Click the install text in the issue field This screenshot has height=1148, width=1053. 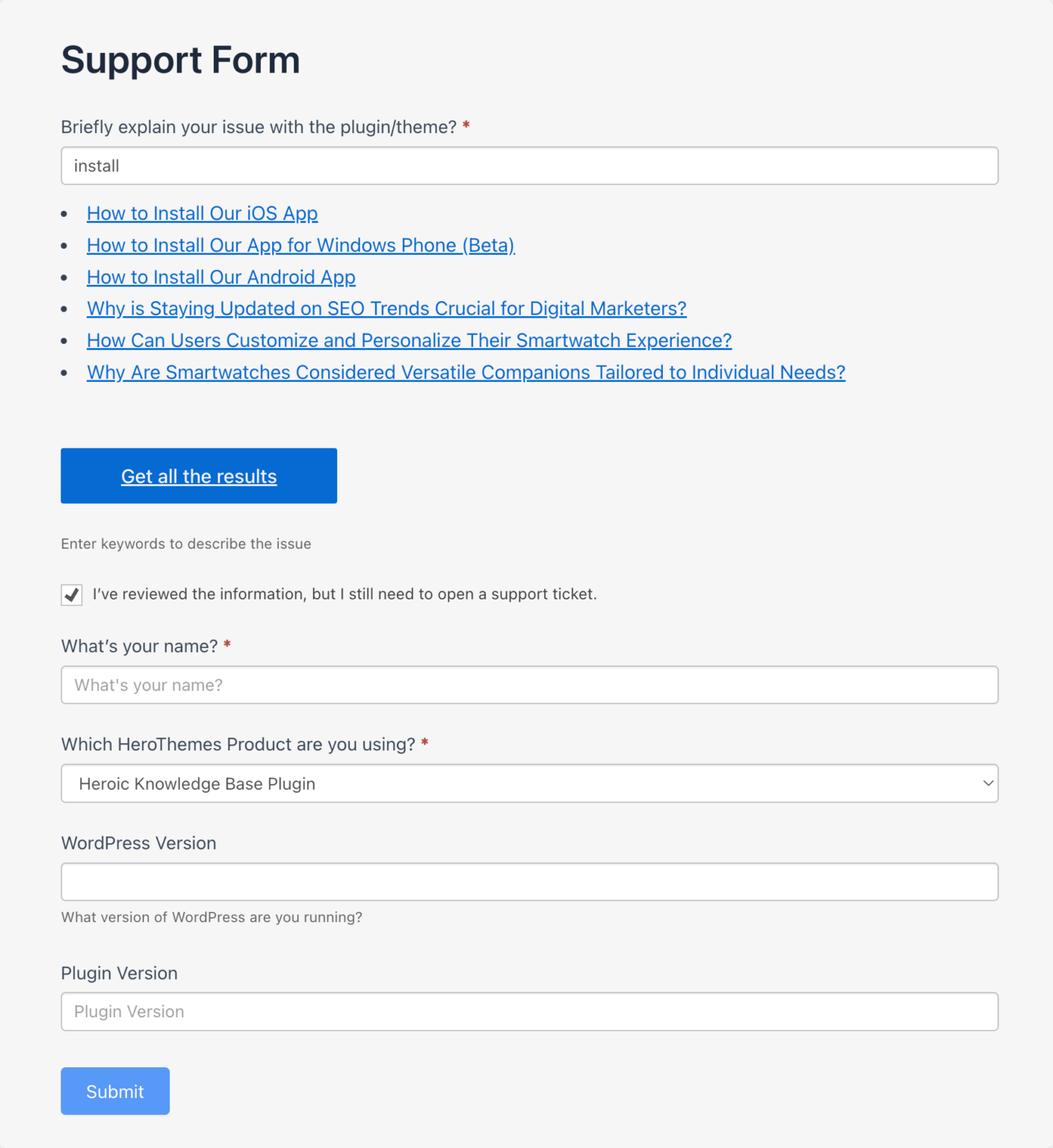(x=96, y=165)
